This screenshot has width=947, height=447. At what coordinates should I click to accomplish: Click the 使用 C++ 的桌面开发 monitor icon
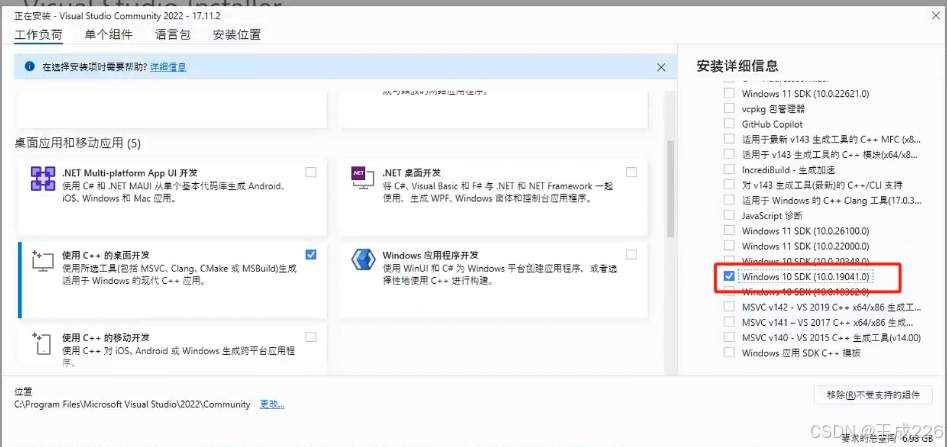pos(43,261)
